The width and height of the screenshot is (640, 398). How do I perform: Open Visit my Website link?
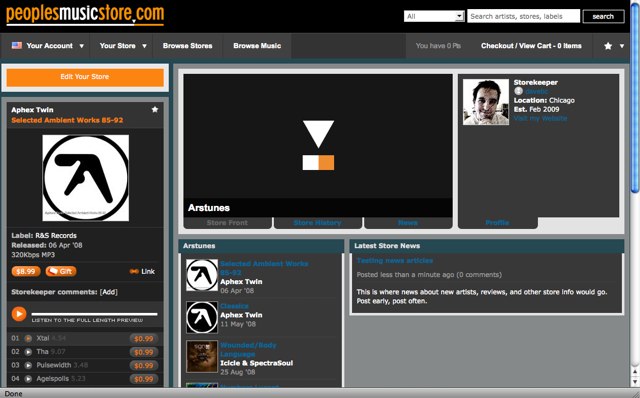tap(540, 118)
